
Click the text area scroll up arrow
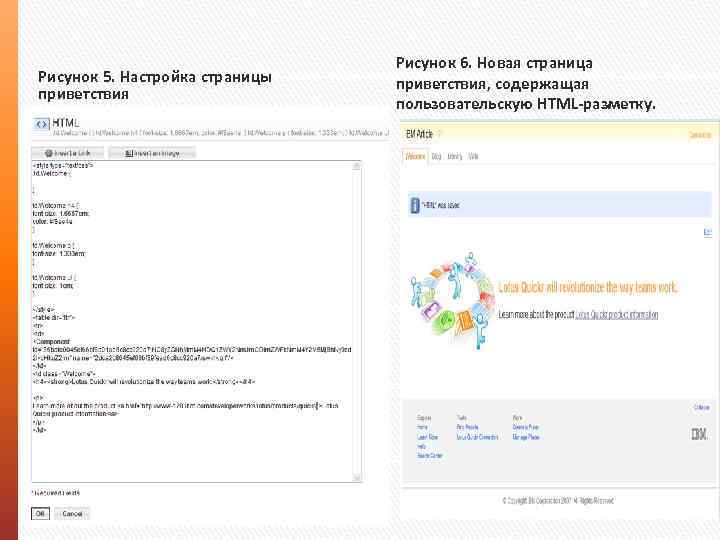pos(357,166)
